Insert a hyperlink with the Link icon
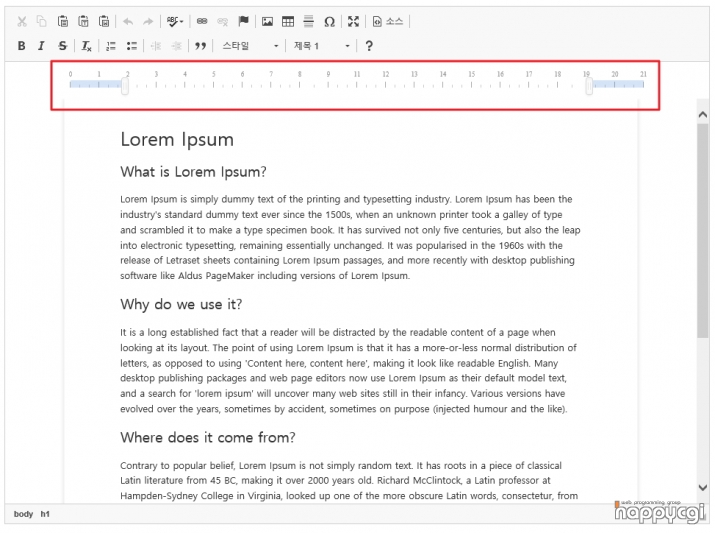 click(x=202, y=21)
